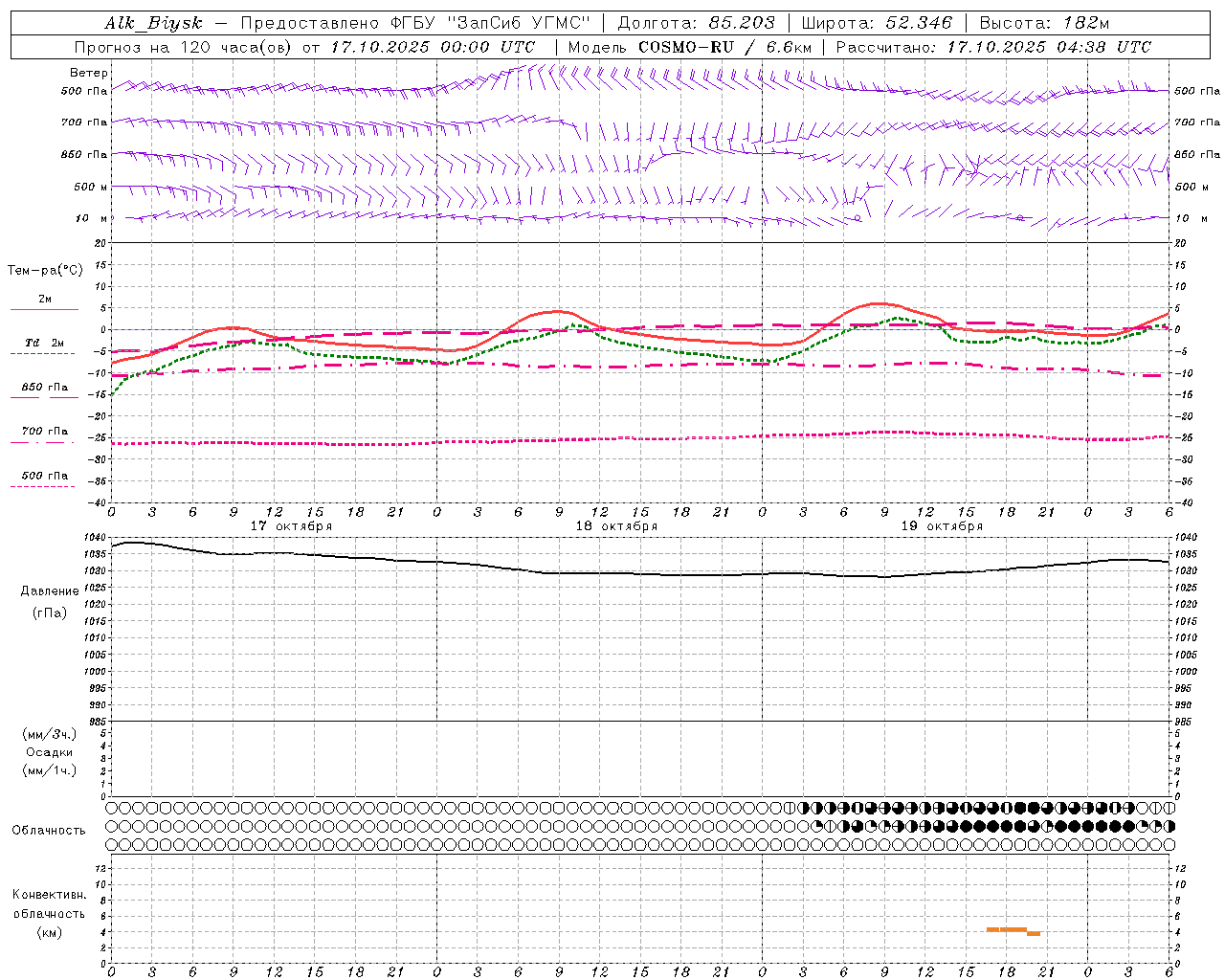
Task: Click the 19 октября date label
Action: point(942,526)
